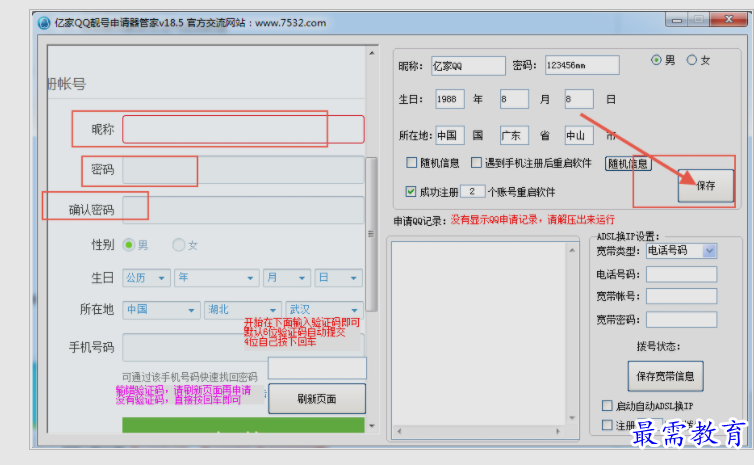This screenshot has width=754, height=465.
Task: Close the application window
Action: (729, 19)
